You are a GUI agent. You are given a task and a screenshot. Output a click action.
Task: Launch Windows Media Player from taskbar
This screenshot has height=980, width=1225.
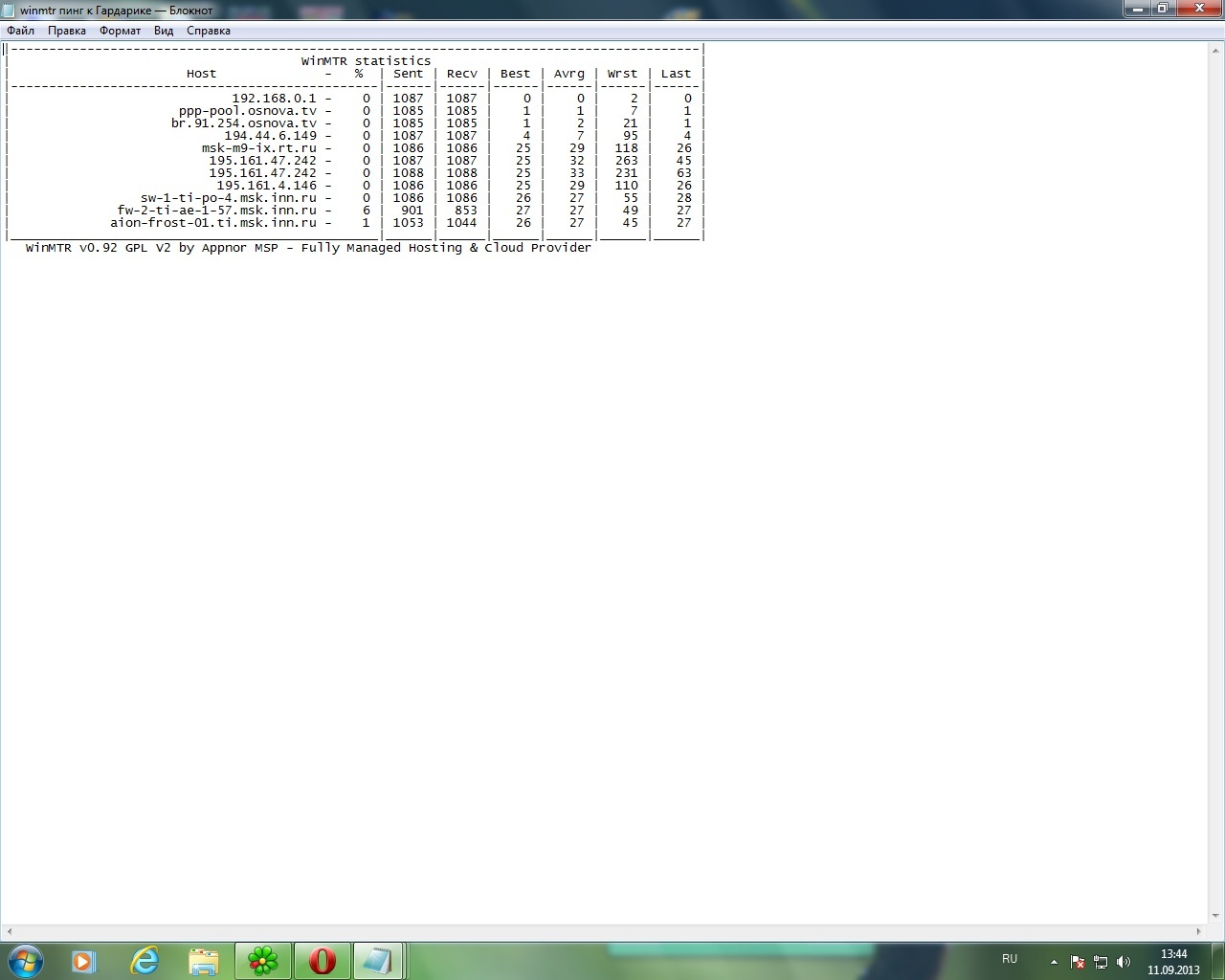[x=84, y=961]
